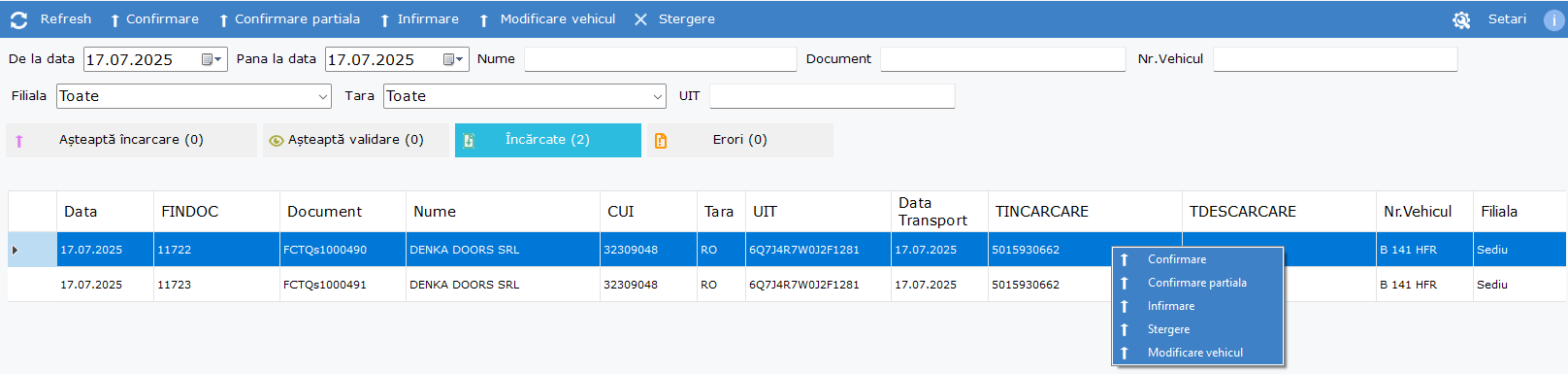Click the Refresh label in toolbar
This screenshot has height=374, width=1568.
click(66, 19)
